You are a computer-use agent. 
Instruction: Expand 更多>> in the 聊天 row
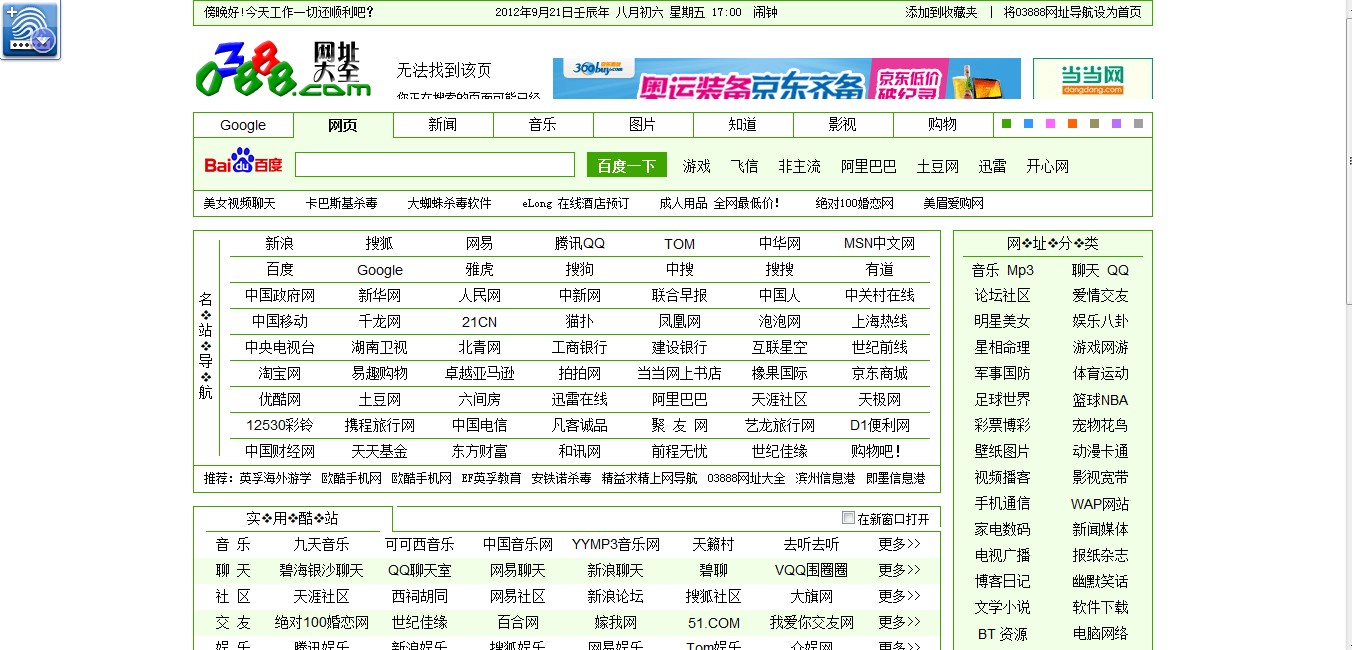[x=899, y=571]
